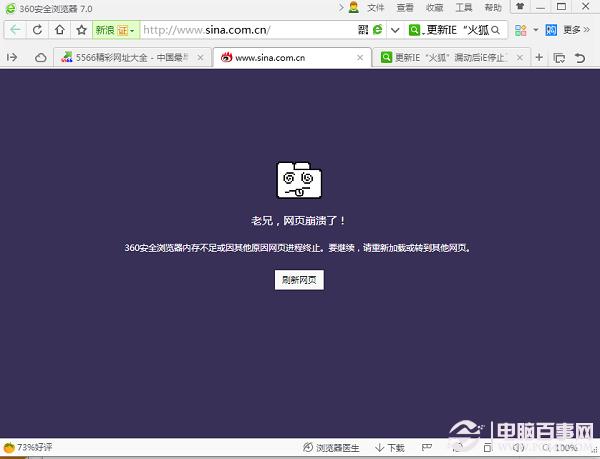The width and height of the screenshot is (600, 459).
Task: Click the user account avatar icon
Action: click(x=354, y=8)
